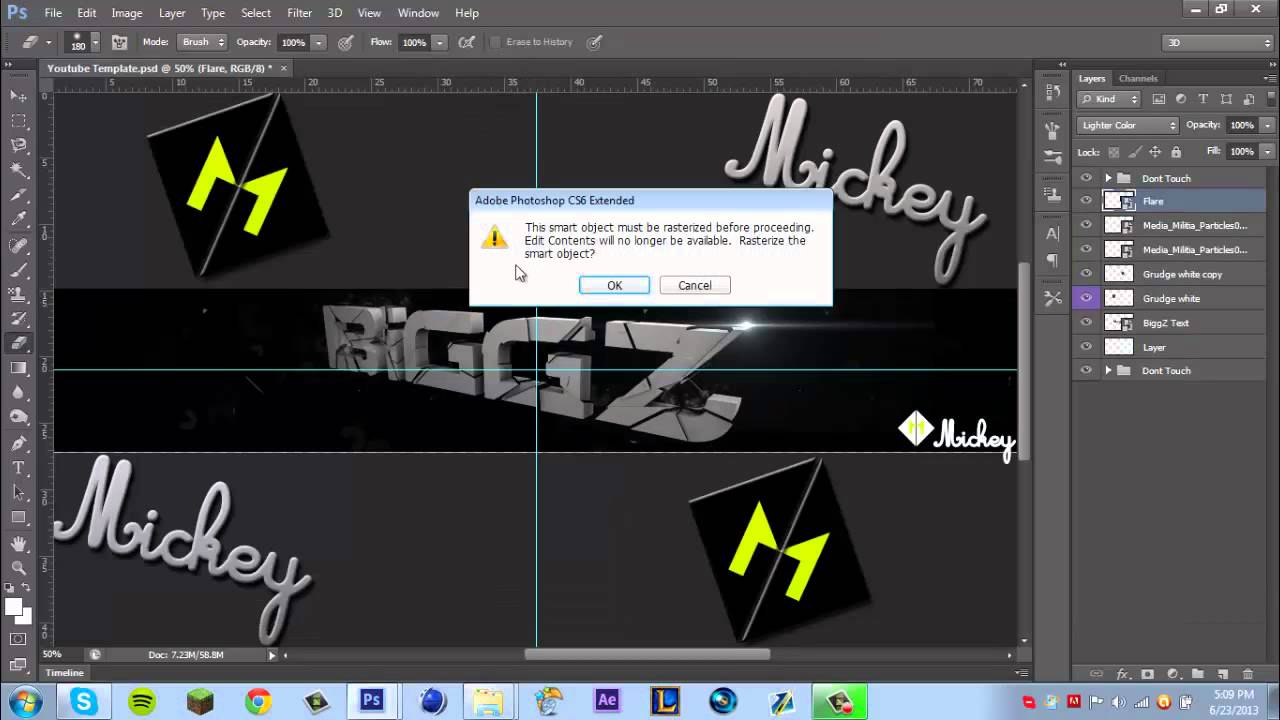Toggle lock transparent pixels
The image size is (1280, 720).
[x=1112, y=152]
